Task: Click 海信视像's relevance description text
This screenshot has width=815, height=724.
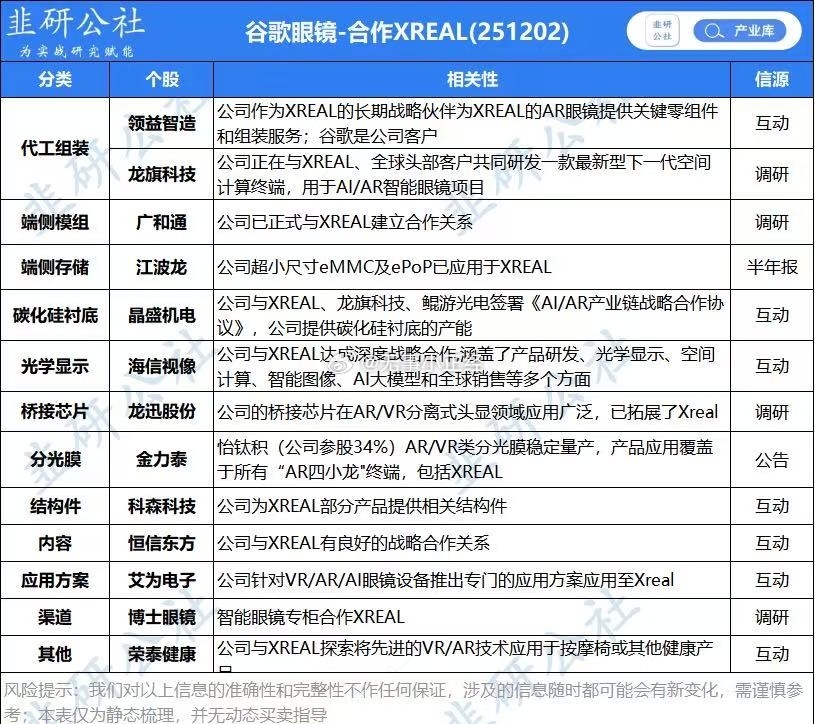Action: (x=466, y=366)
